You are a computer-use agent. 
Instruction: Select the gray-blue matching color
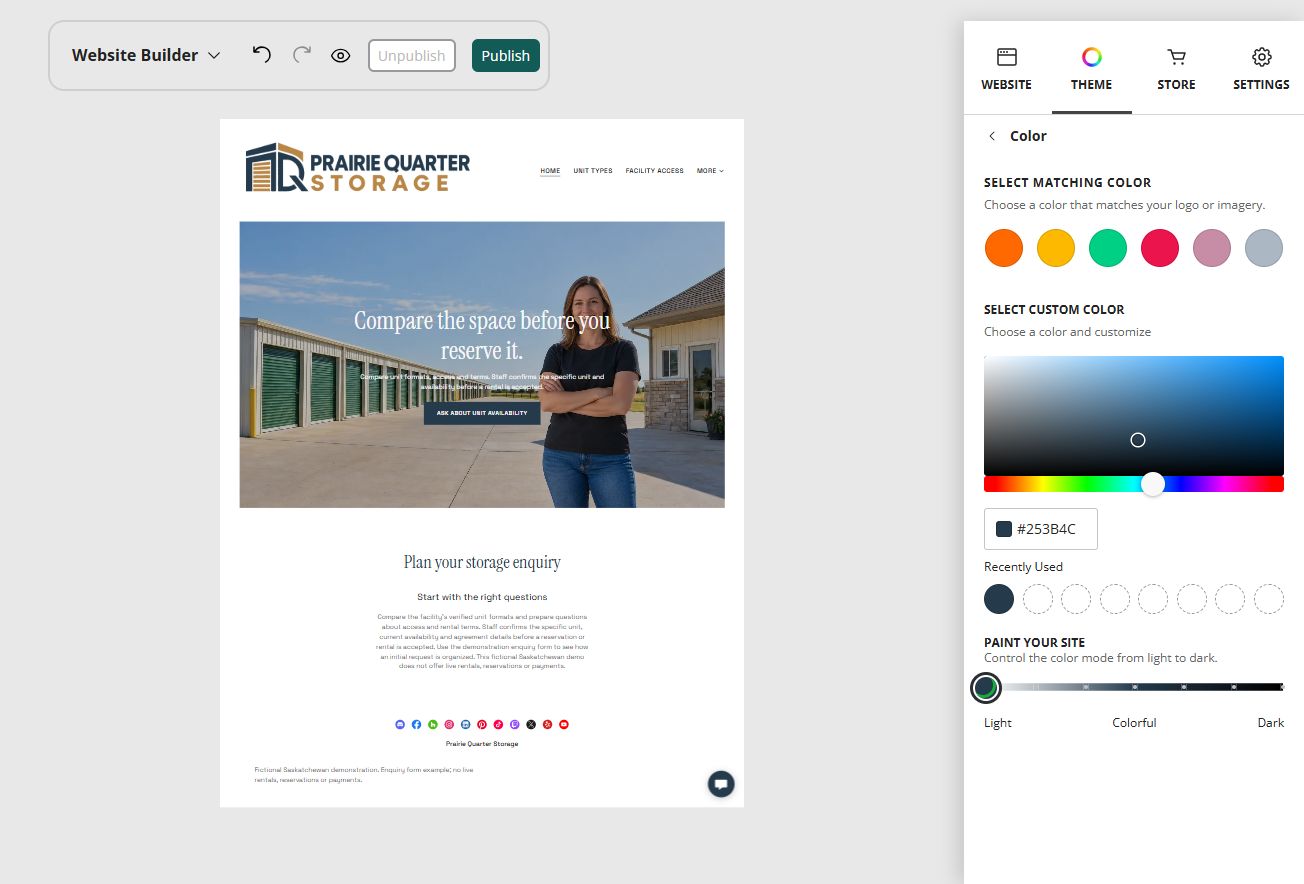click(x=1264, y=248)
